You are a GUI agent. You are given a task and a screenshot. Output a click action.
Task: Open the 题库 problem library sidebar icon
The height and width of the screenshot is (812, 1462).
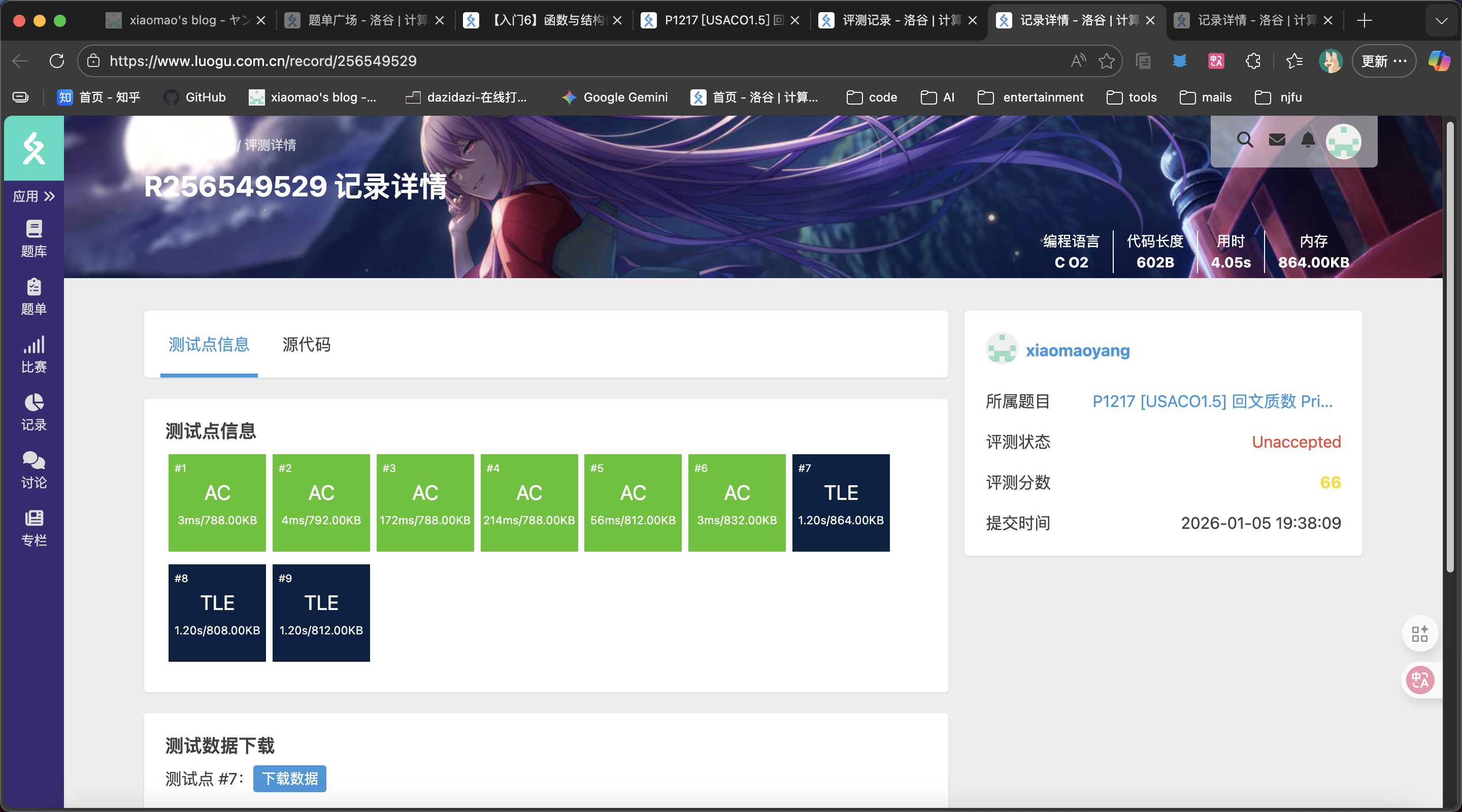click(34, 239)
